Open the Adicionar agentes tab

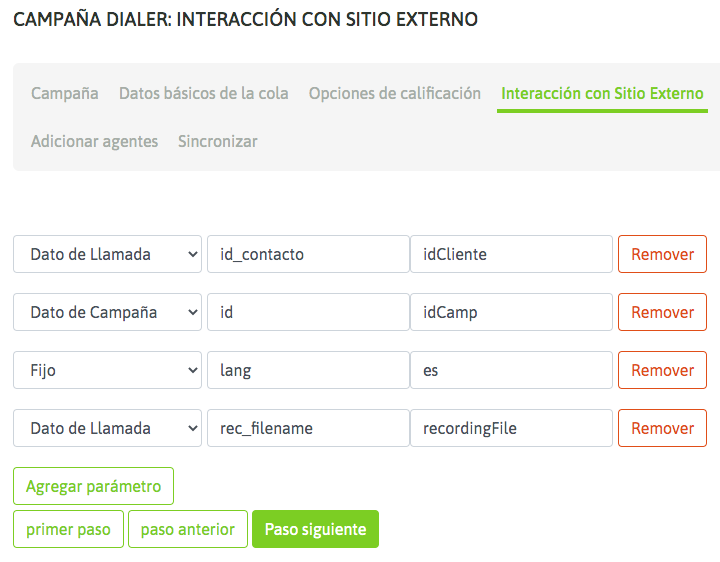pyautogui.click(x=94, y=141)
